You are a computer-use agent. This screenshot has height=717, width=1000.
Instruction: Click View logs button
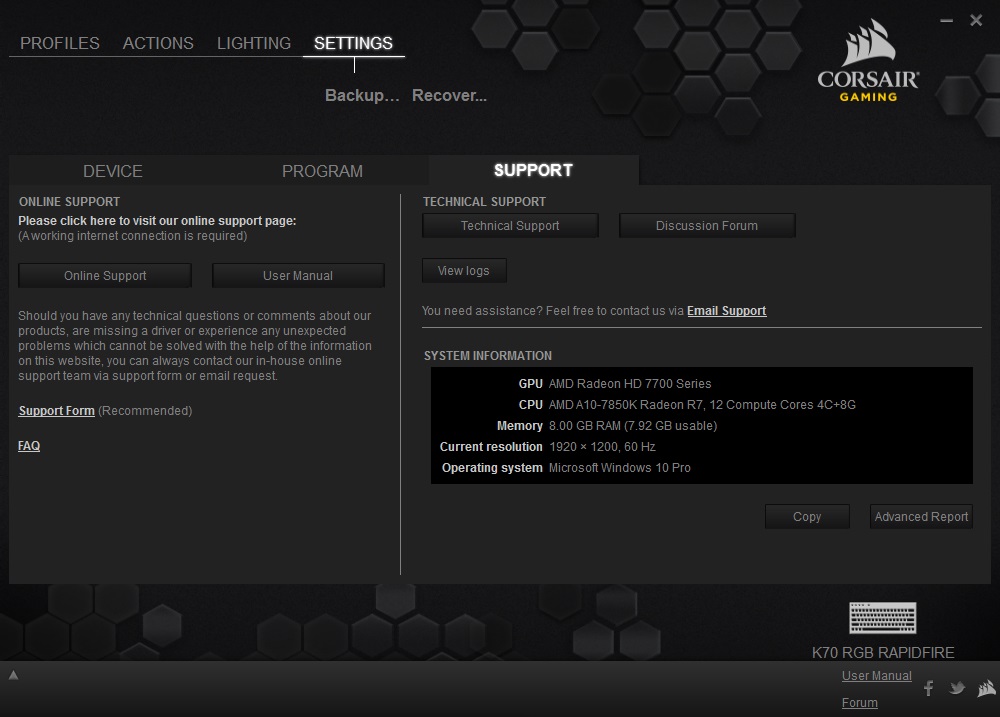(464, 270)
